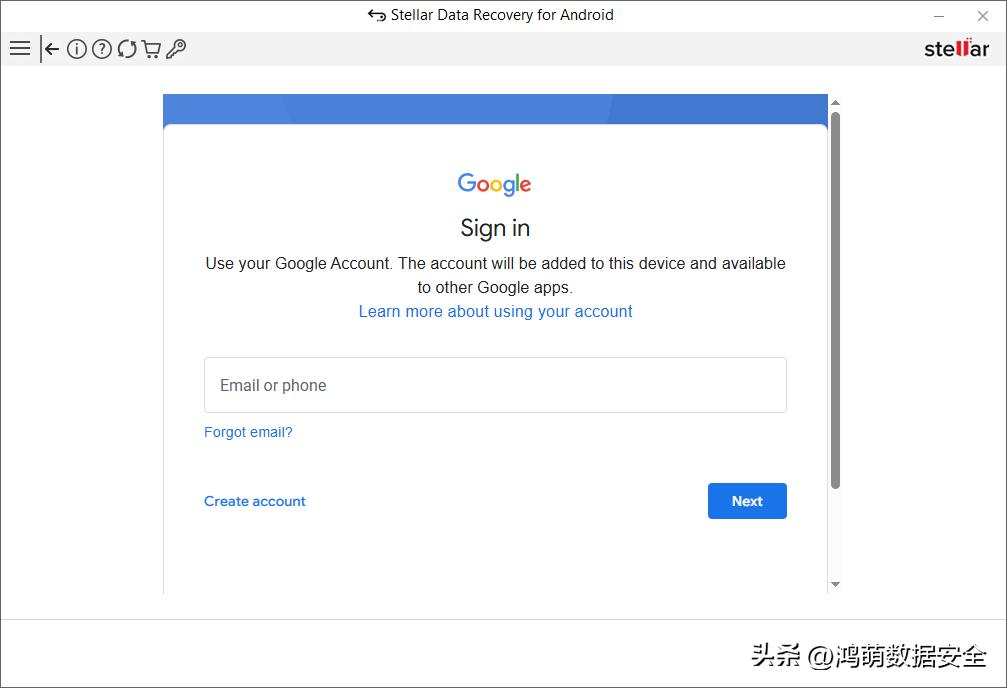Image resolution: width=1007 pixels, height=688 pixels.
Task: Open activation via the key icon
Action: (176, 49)
